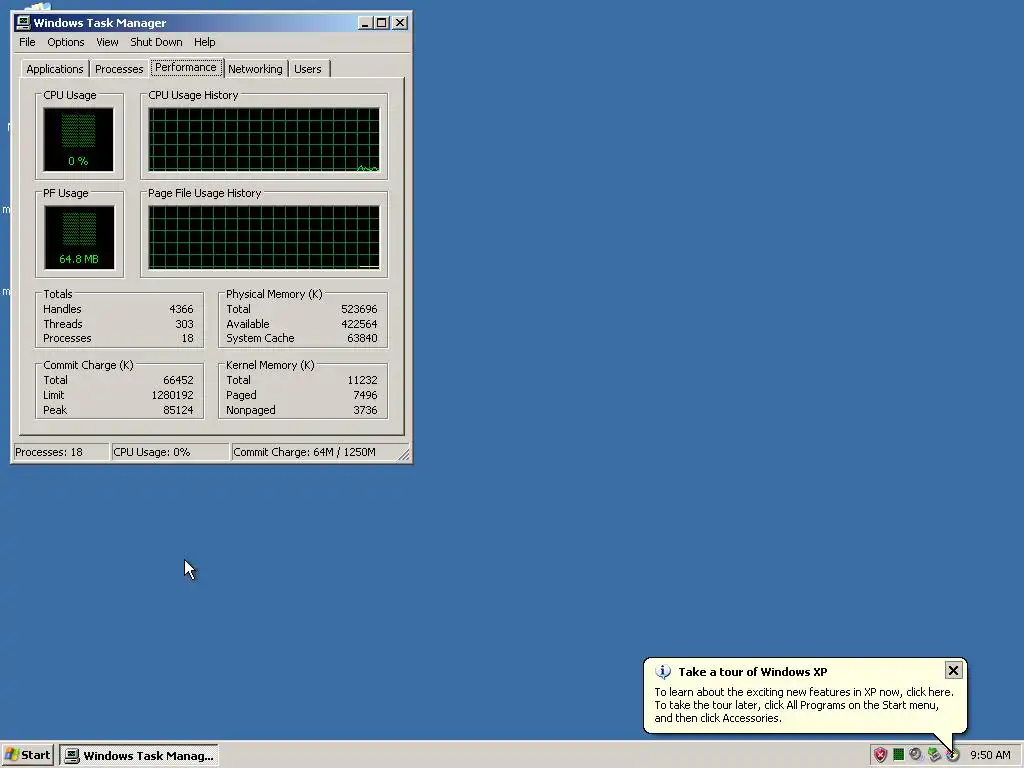The height and width of the screenshot is (768, 1024).
Task: Select the Performance tab
Action: tap(185, 67)
